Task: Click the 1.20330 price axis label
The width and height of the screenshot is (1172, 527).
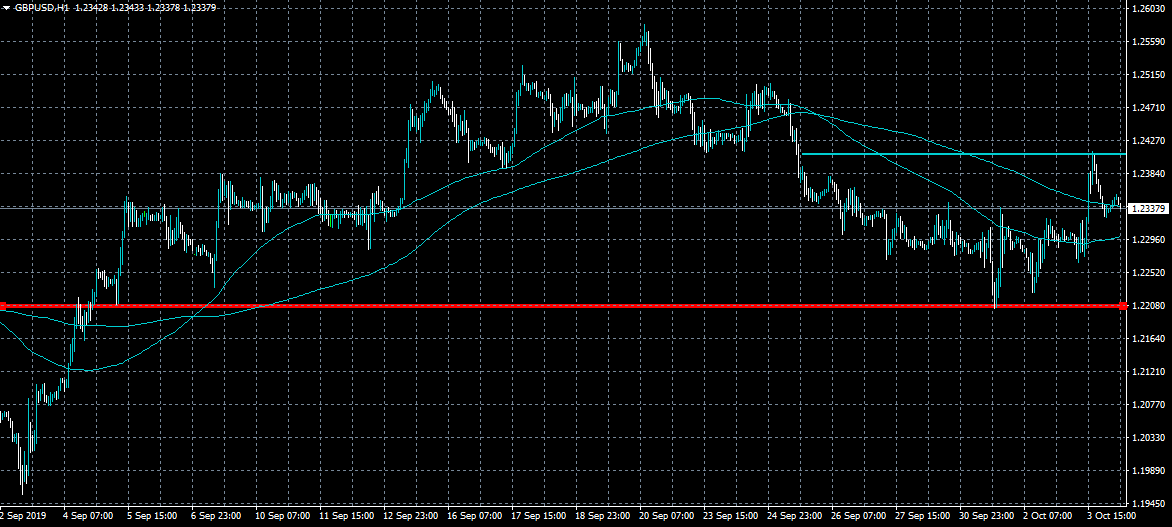Action: tap(1148, 437)
